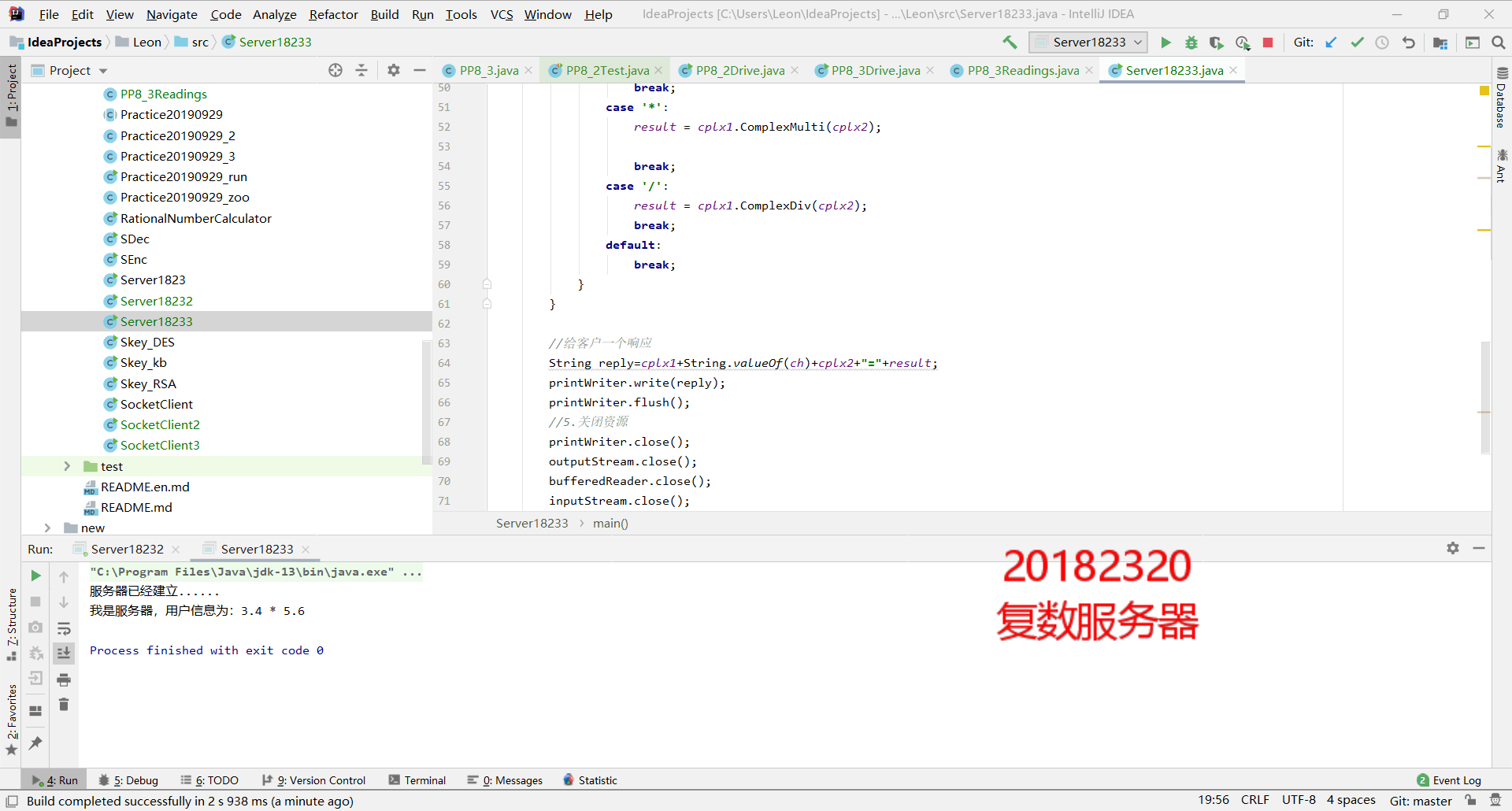Open Project panel settings gear
The height and width of the screenshot is (811, 1512).
click(394, 70)
